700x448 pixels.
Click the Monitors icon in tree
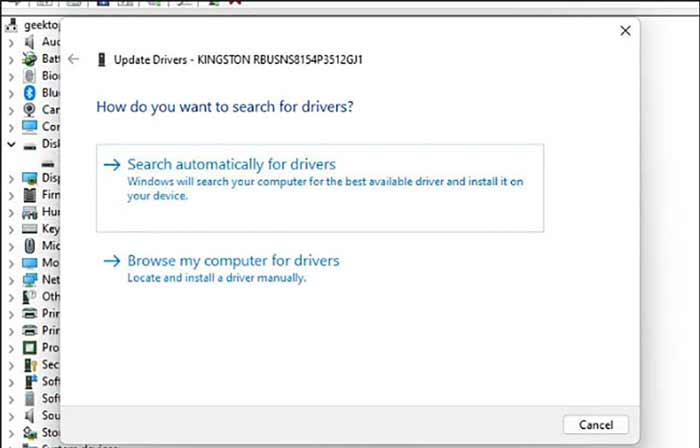tap(29, 263)
